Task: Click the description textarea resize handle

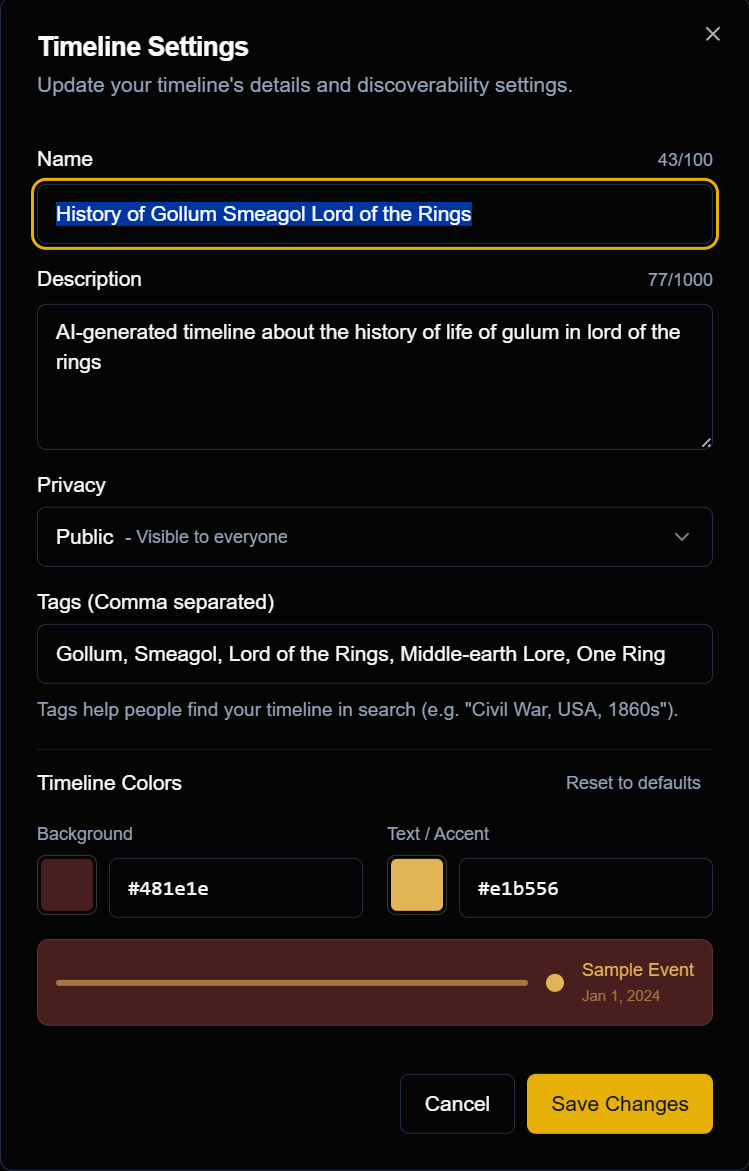Action: 706,442
